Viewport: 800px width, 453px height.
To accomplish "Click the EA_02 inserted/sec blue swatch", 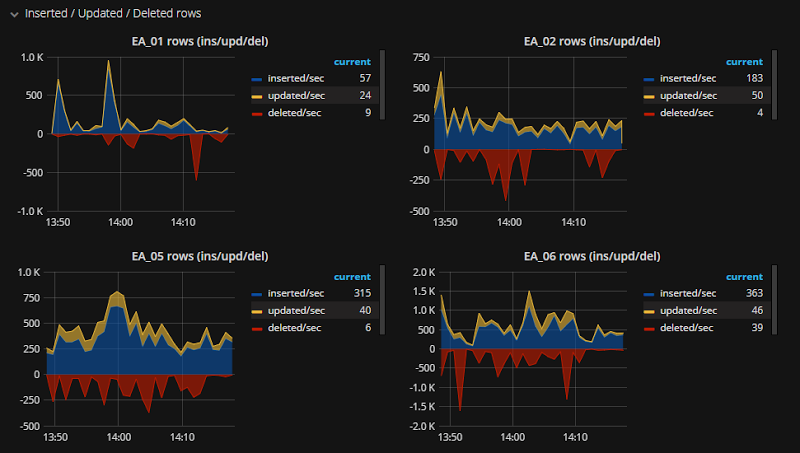I will pyautogui.click(x=649, y=79).
